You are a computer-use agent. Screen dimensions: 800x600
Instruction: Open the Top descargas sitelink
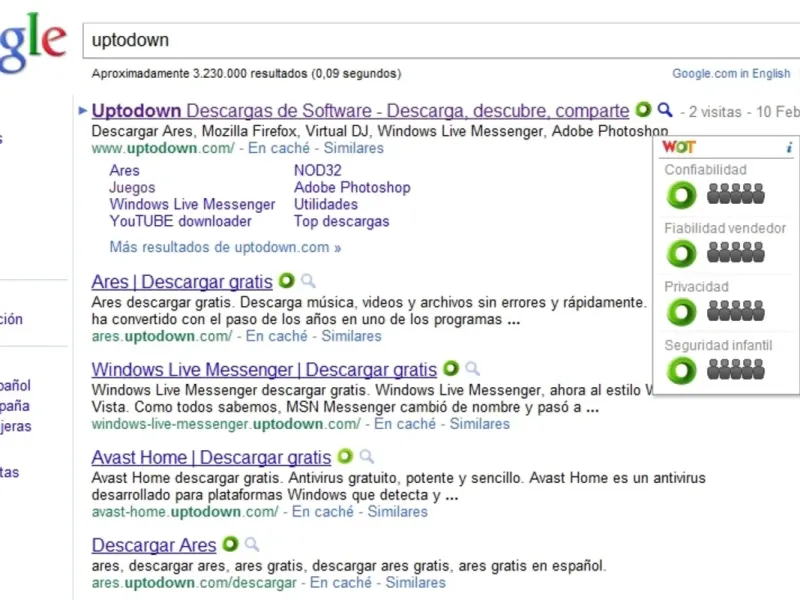click(341, 221)
